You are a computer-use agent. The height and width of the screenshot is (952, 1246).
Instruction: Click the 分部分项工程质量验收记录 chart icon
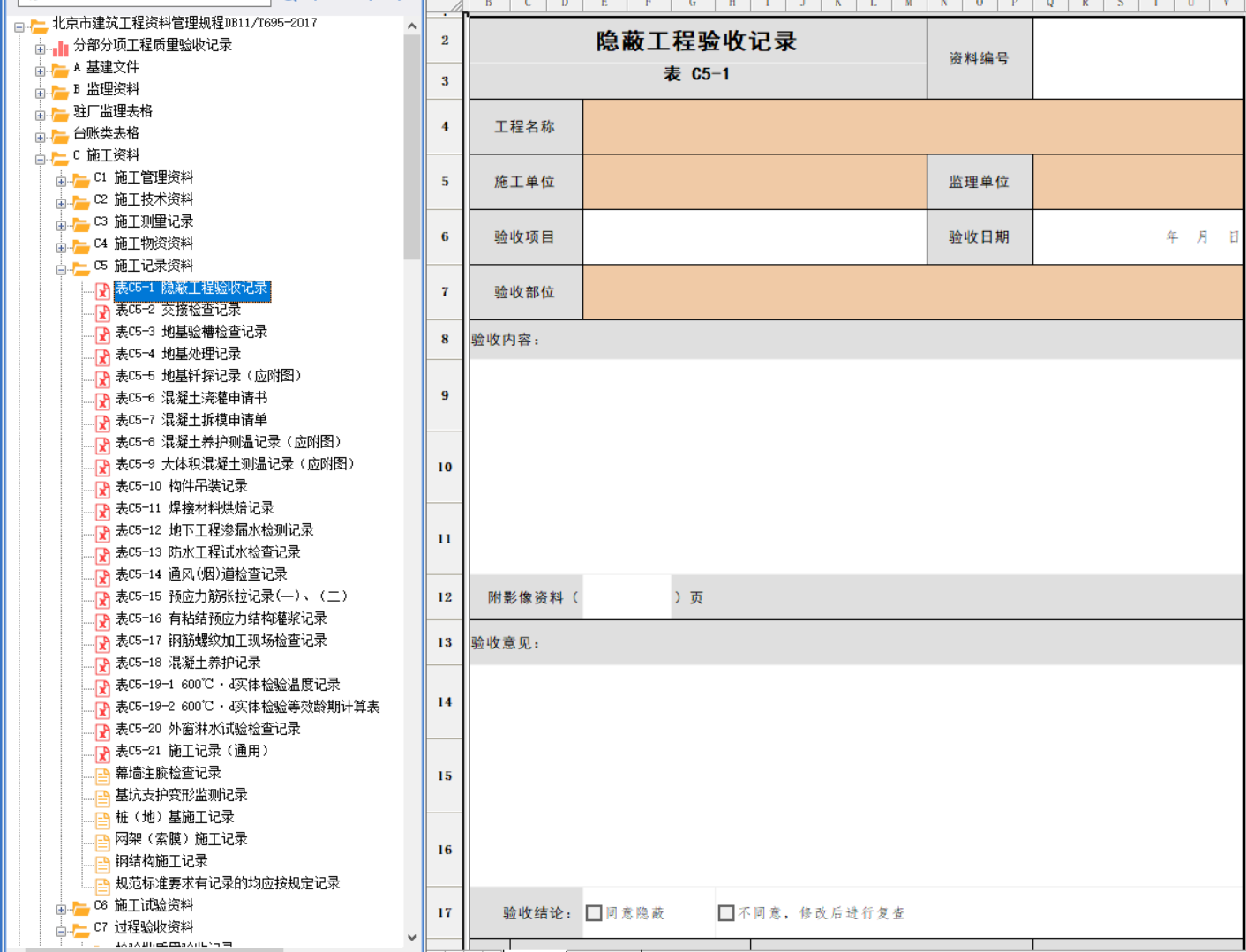[x=60, y=48]
